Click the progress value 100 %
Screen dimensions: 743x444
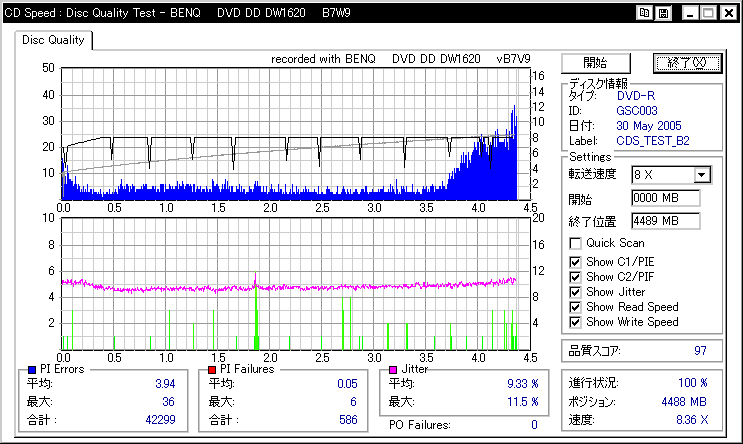(x=693, y=383)
